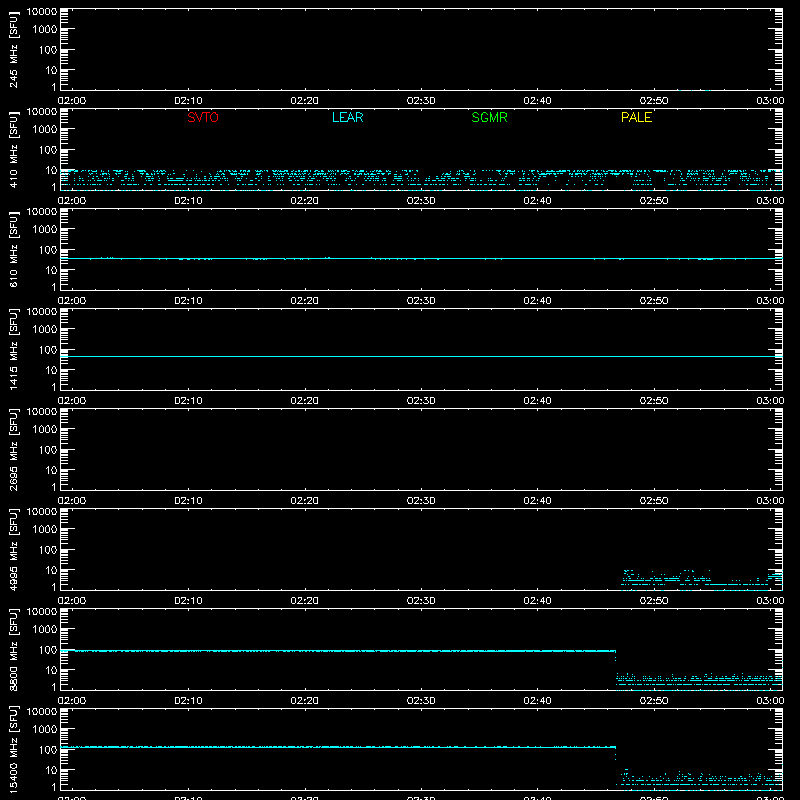Click the red SVTO station label
Image resolution: width=800 pixels, height=800 pixels.
(x=203, y=117)
